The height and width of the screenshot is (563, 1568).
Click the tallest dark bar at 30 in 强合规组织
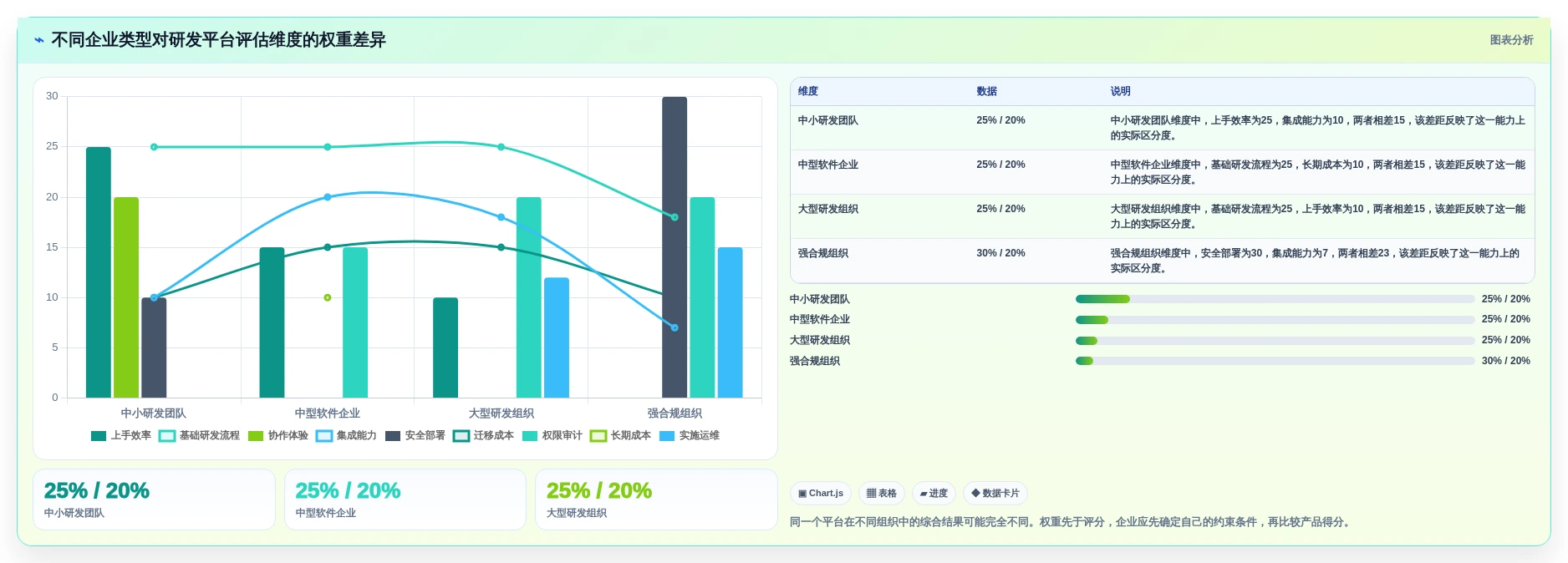[x=675, y=247]
